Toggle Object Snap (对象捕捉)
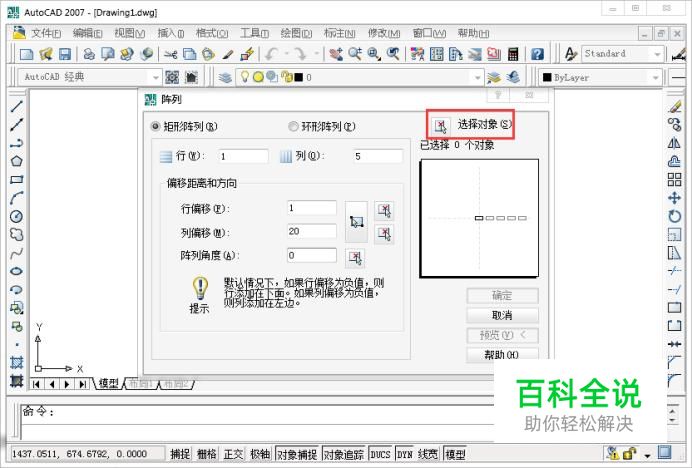 297,453
